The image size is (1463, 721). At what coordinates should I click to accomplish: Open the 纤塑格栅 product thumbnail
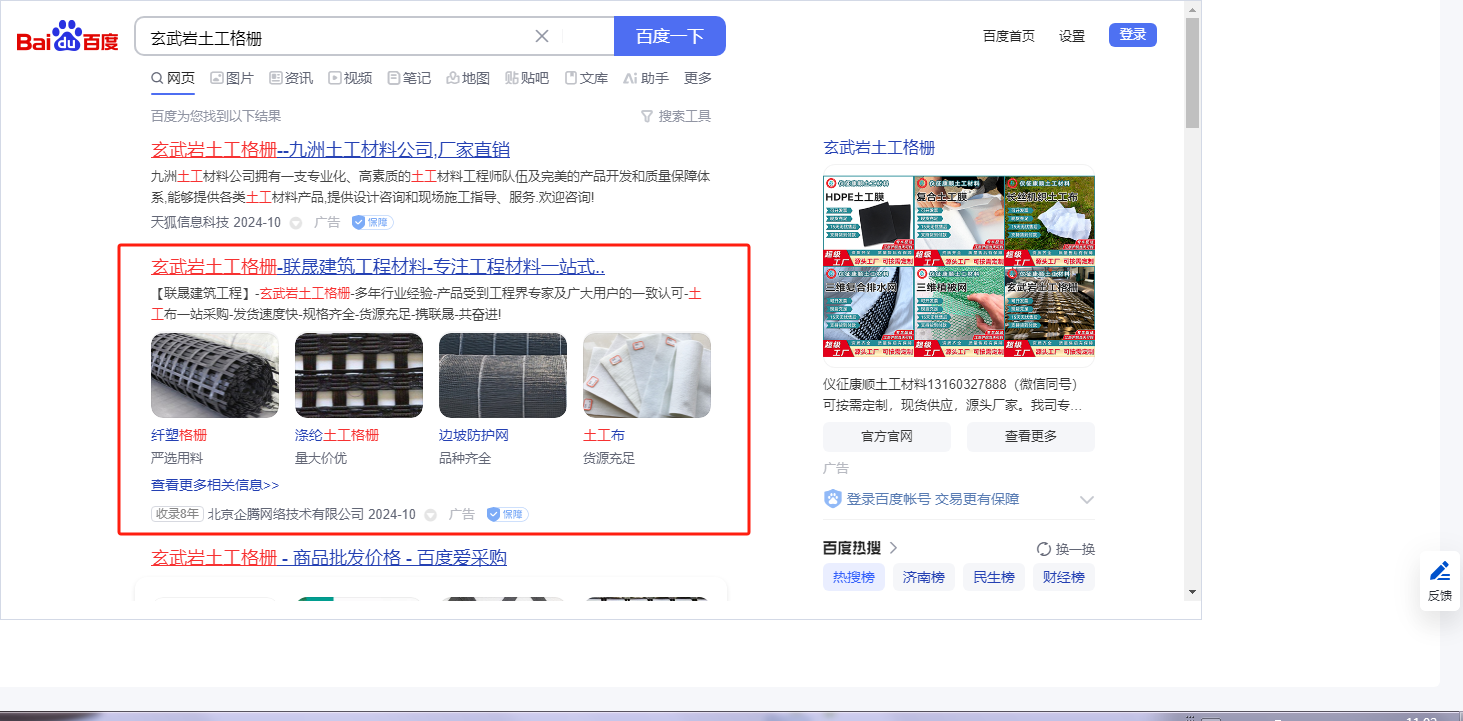click(x=215, y=375)
